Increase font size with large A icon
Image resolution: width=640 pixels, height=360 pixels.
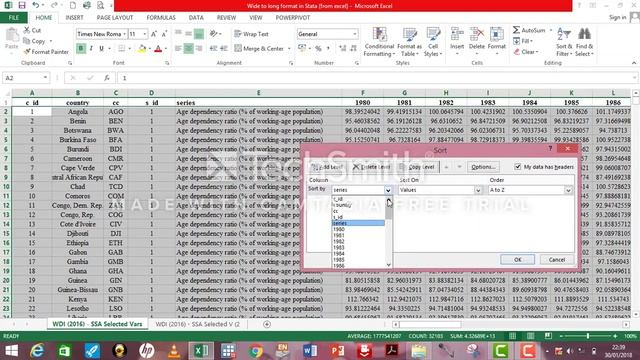(x=154, y=34)
